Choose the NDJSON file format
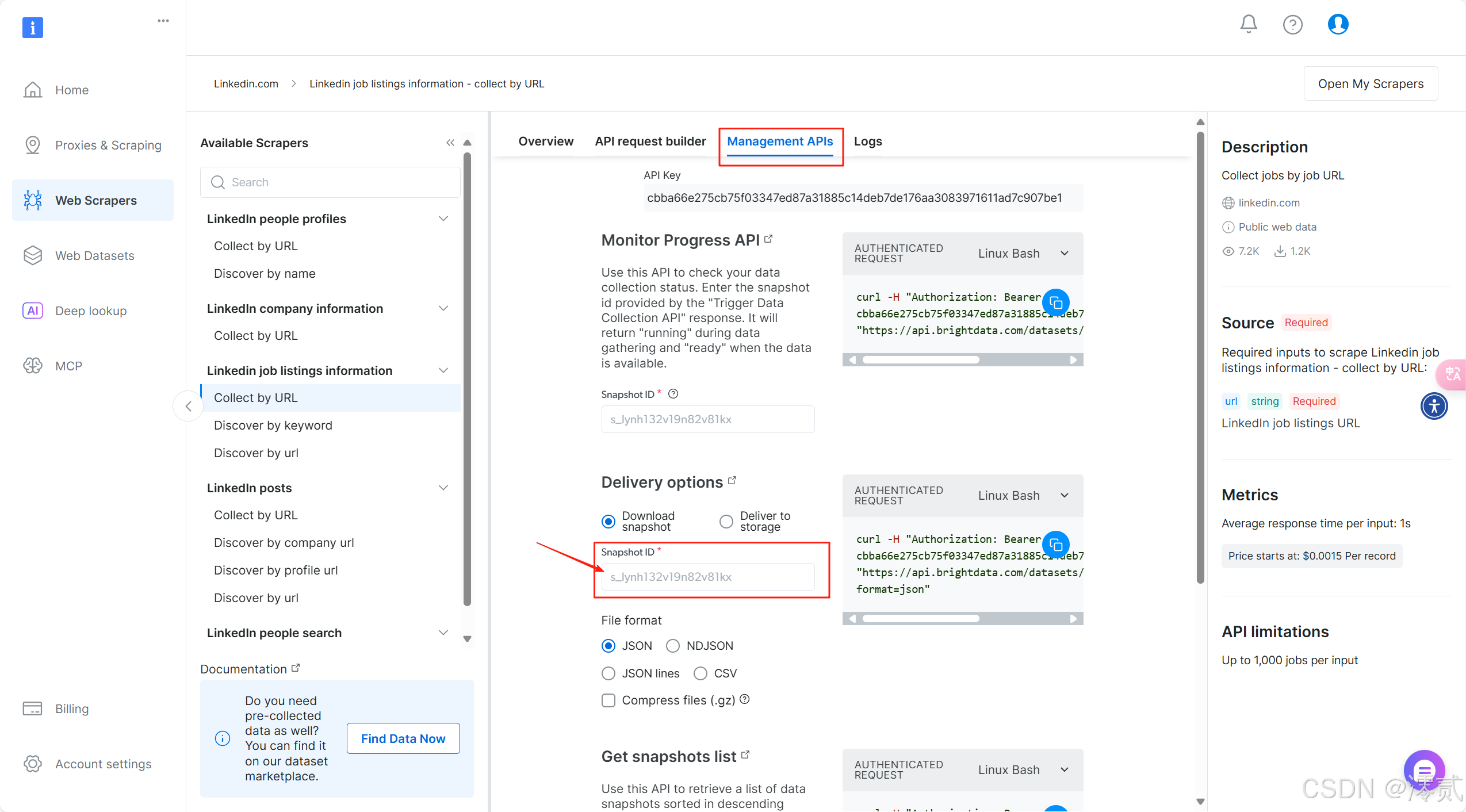Screen dimensions: 1466x812 click(672, 646)
